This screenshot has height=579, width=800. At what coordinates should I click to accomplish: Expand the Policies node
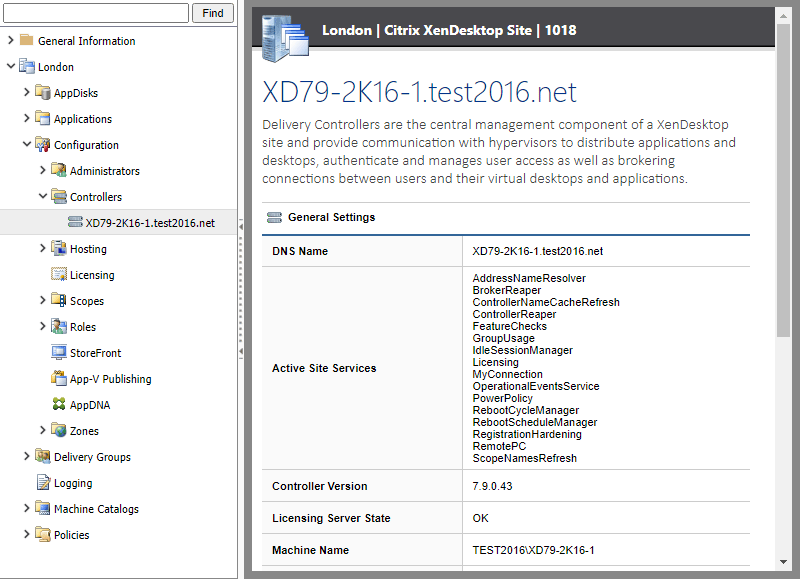click(x=27, y=534)
